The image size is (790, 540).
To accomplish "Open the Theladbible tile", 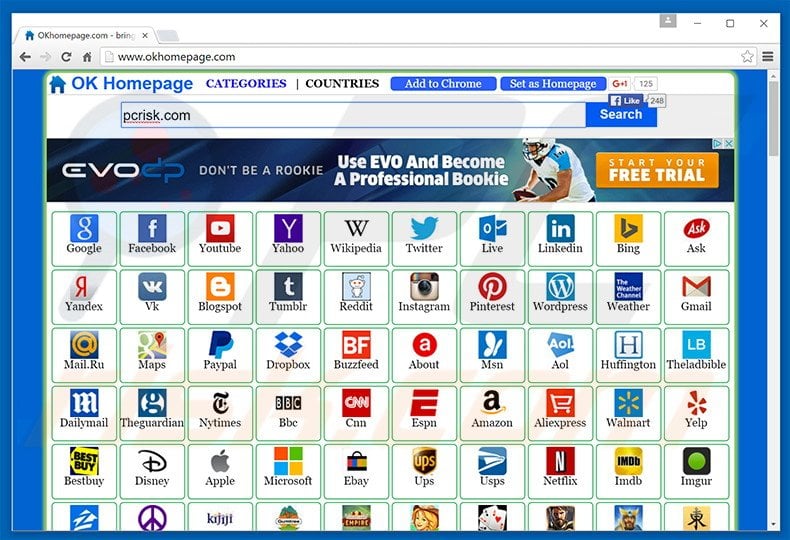I will [696, 355].
